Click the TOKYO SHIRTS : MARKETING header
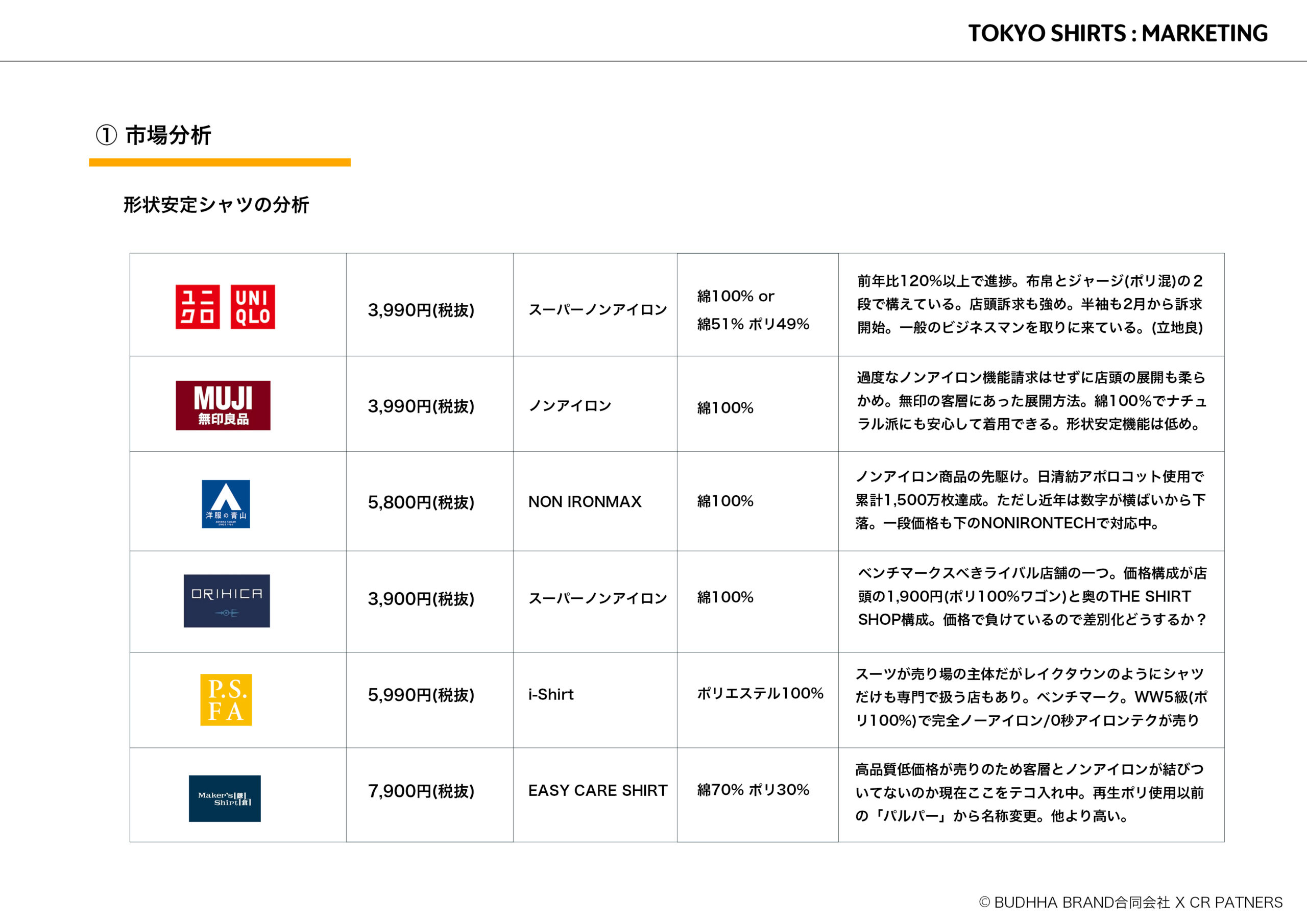 [1118, 33]
